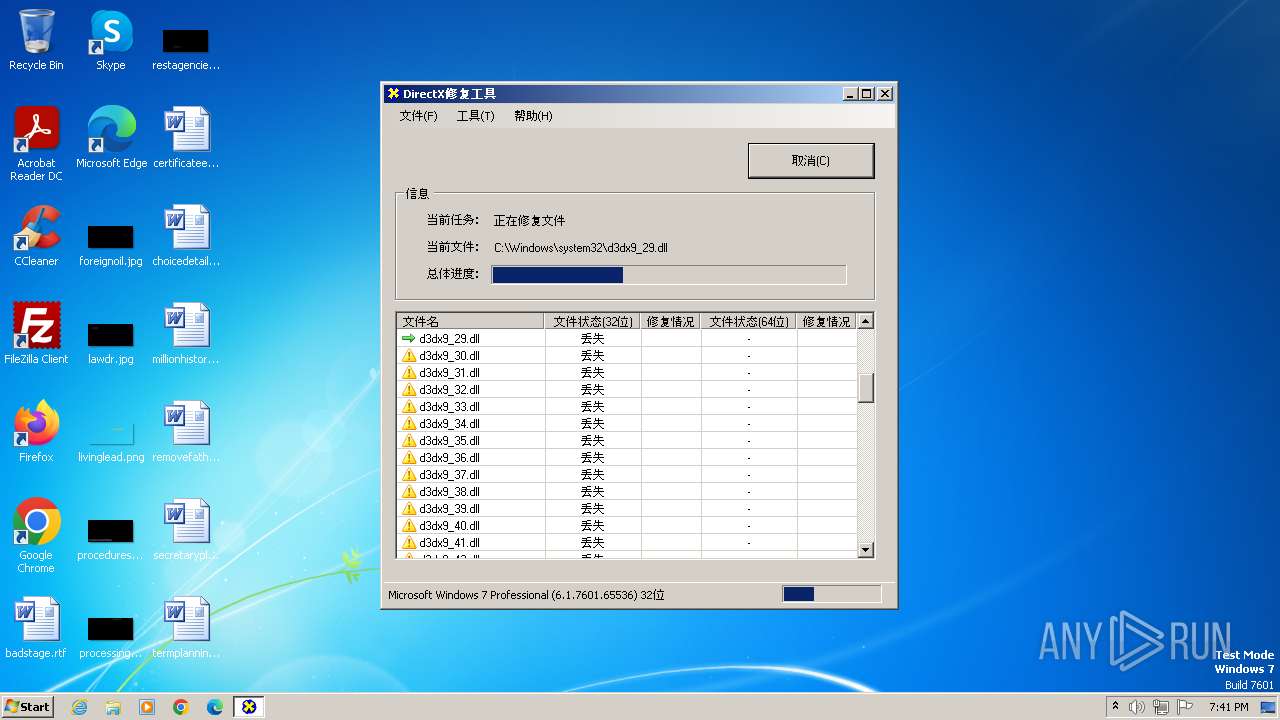Launch Acrobat Reader DC shortcut
The image size is (1280, 720).
point(36,144)
